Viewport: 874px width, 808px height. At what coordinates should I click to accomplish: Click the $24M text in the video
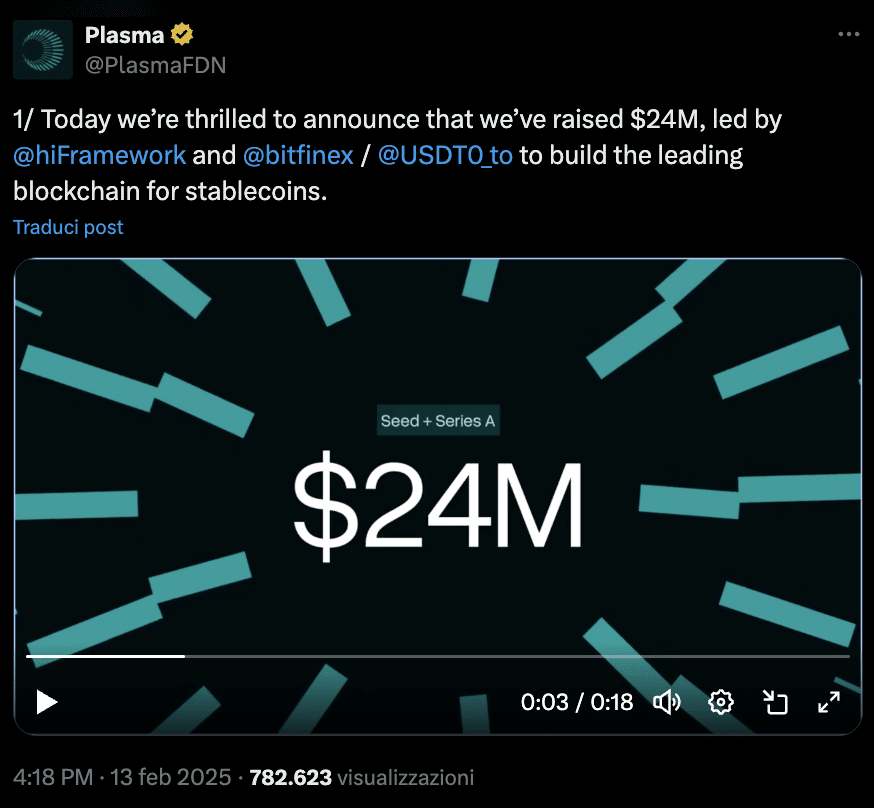[x=438, y=505]
